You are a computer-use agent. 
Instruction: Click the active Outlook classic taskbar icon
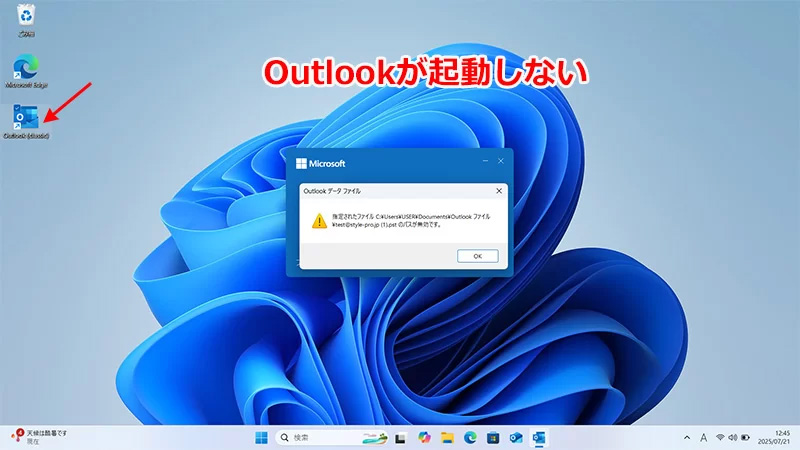coord(539,437)
